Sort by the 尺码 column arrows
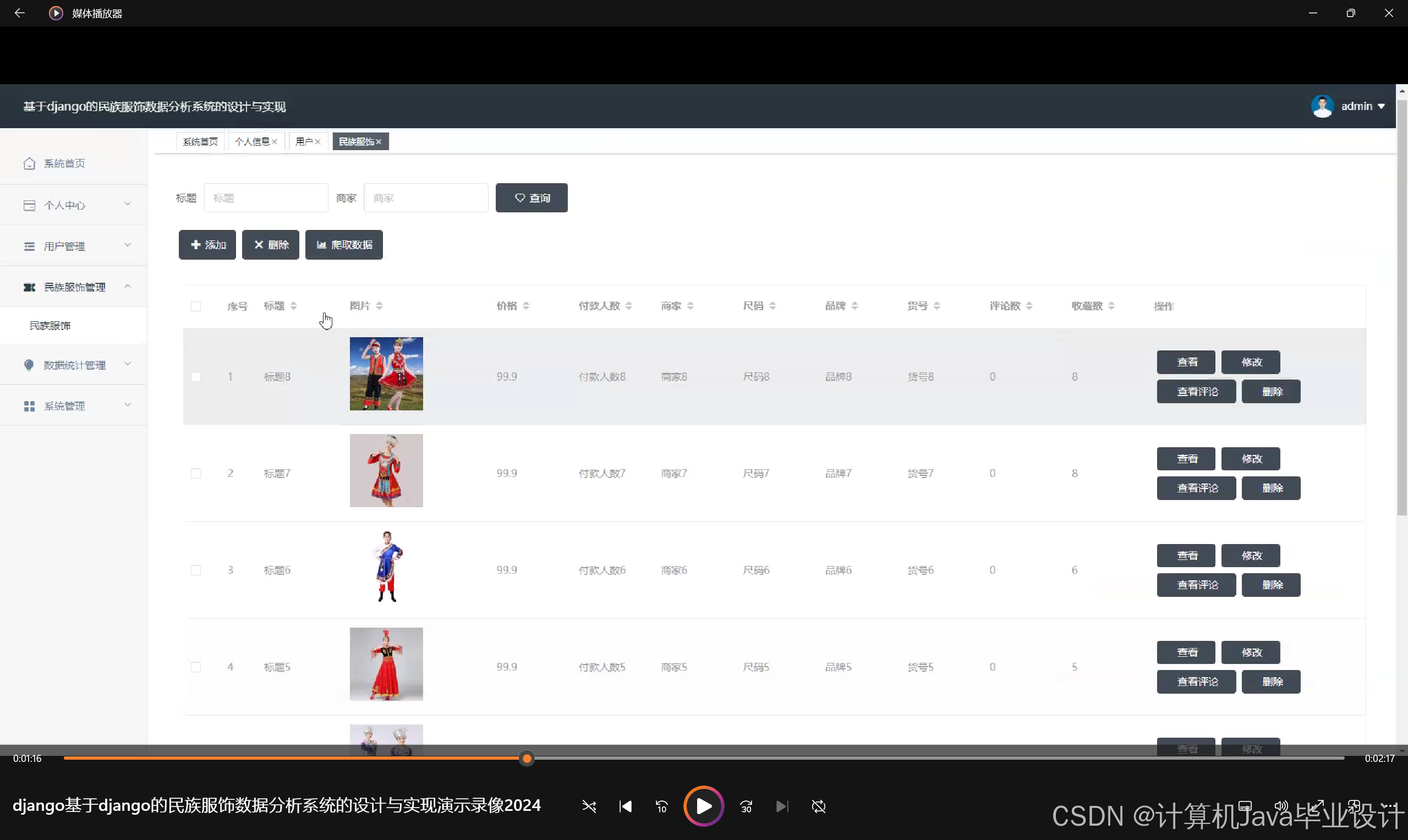Screen dimensions: 1408x840 click(772, 306)
